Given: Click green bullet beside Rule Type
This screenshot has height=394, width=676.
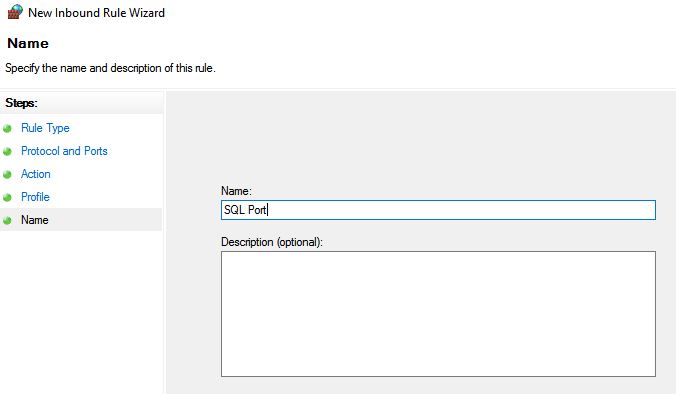Looking at the screenshot, I should point(7,128).
